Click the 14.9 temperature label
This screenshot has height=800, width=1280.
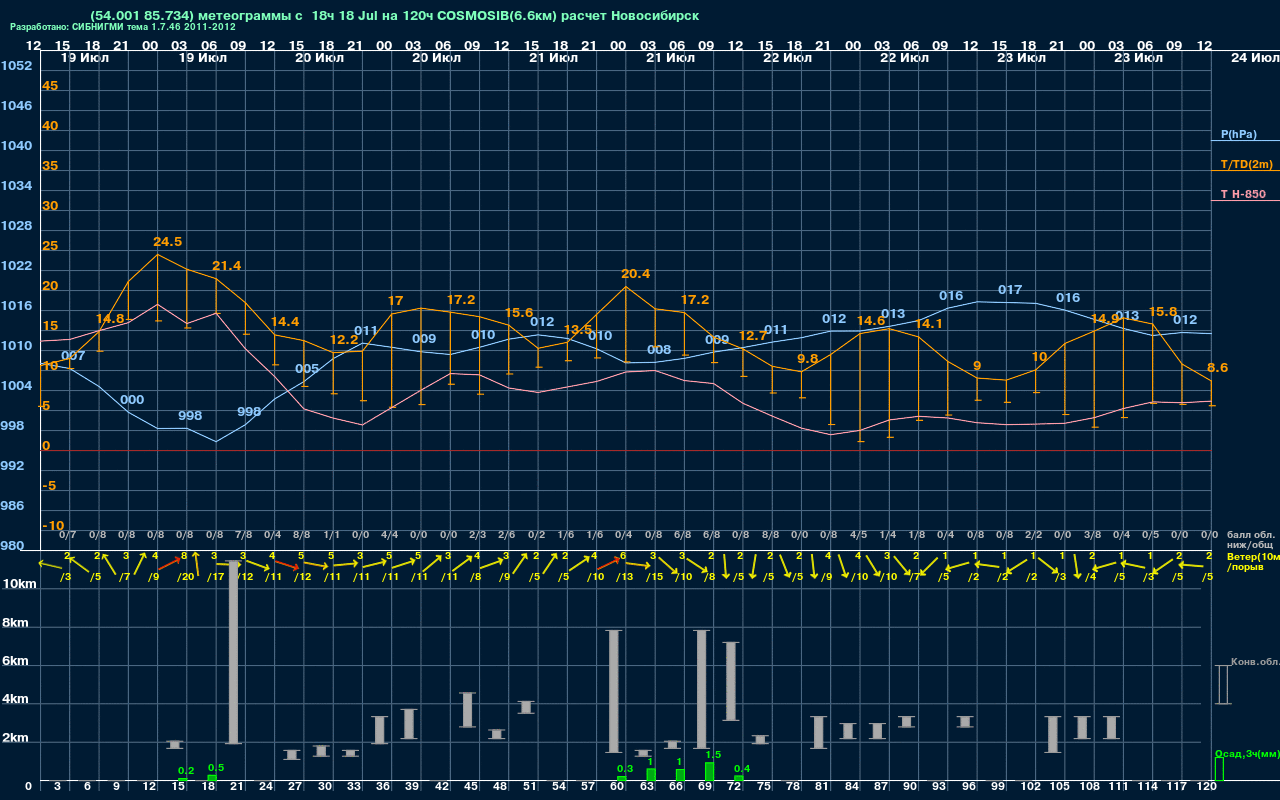(1104, 319)
